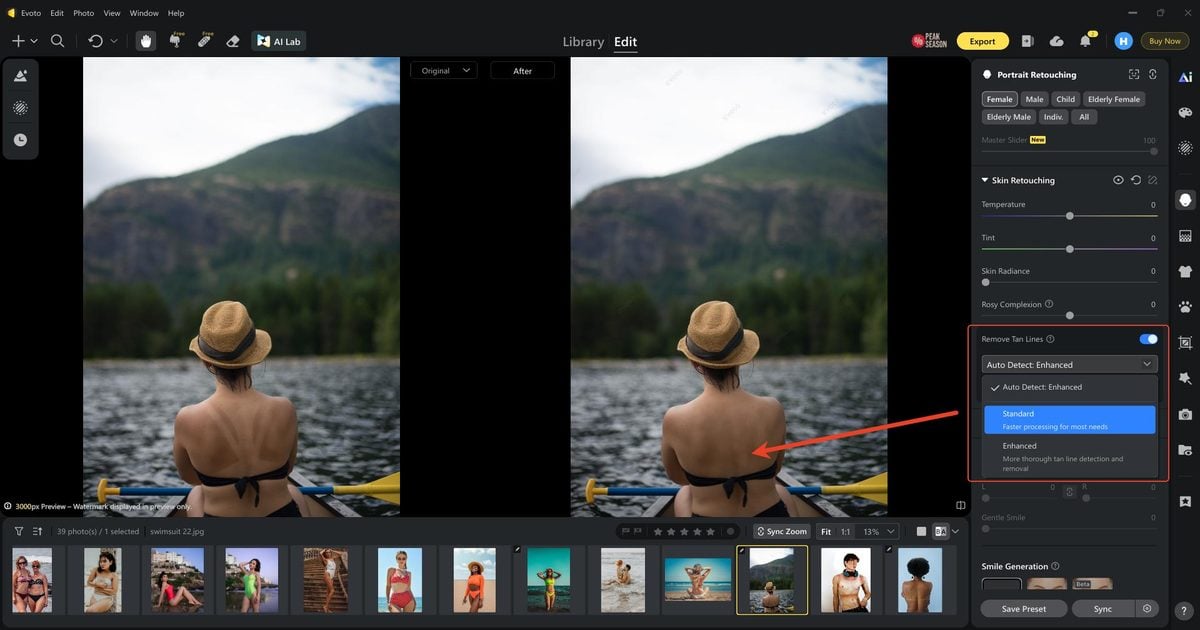This screenshot has width=1200, height=630.
Task: Choose checked Auto Detect: Enhanced option
Action: [x=1069, y=387]
